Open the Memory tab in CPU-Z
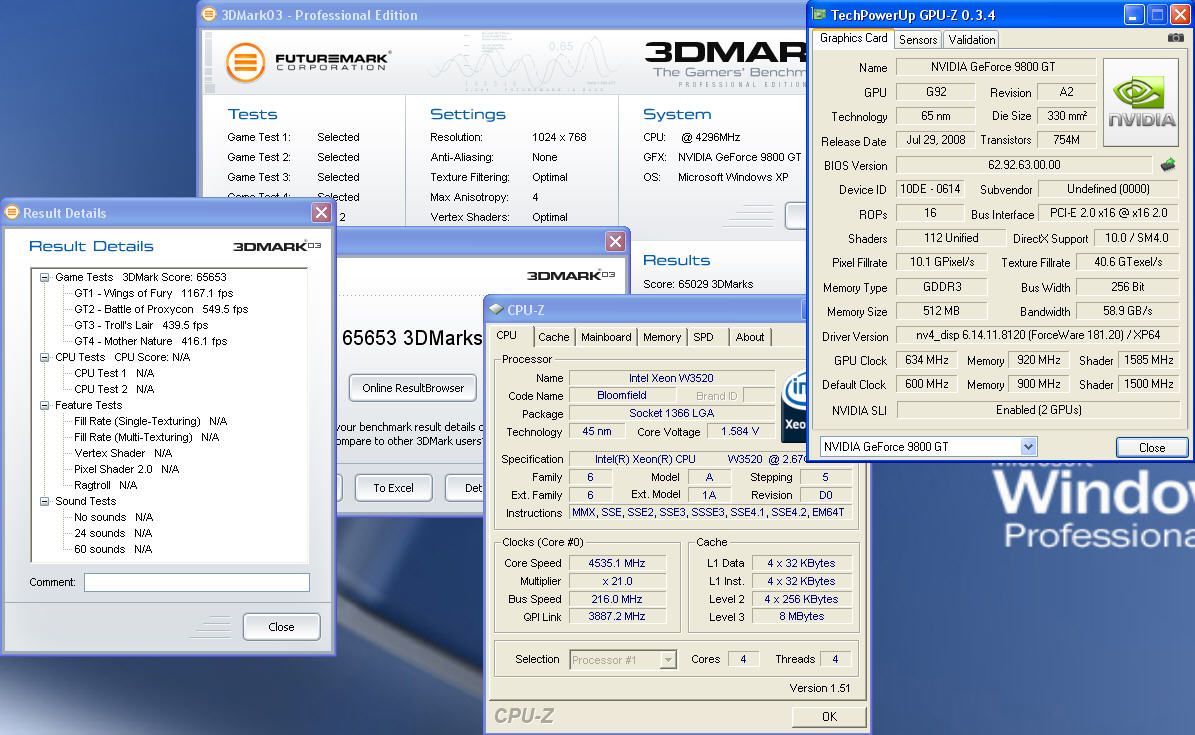Image resolution: width=1195 pixels, height=735 pixels. 662,337
